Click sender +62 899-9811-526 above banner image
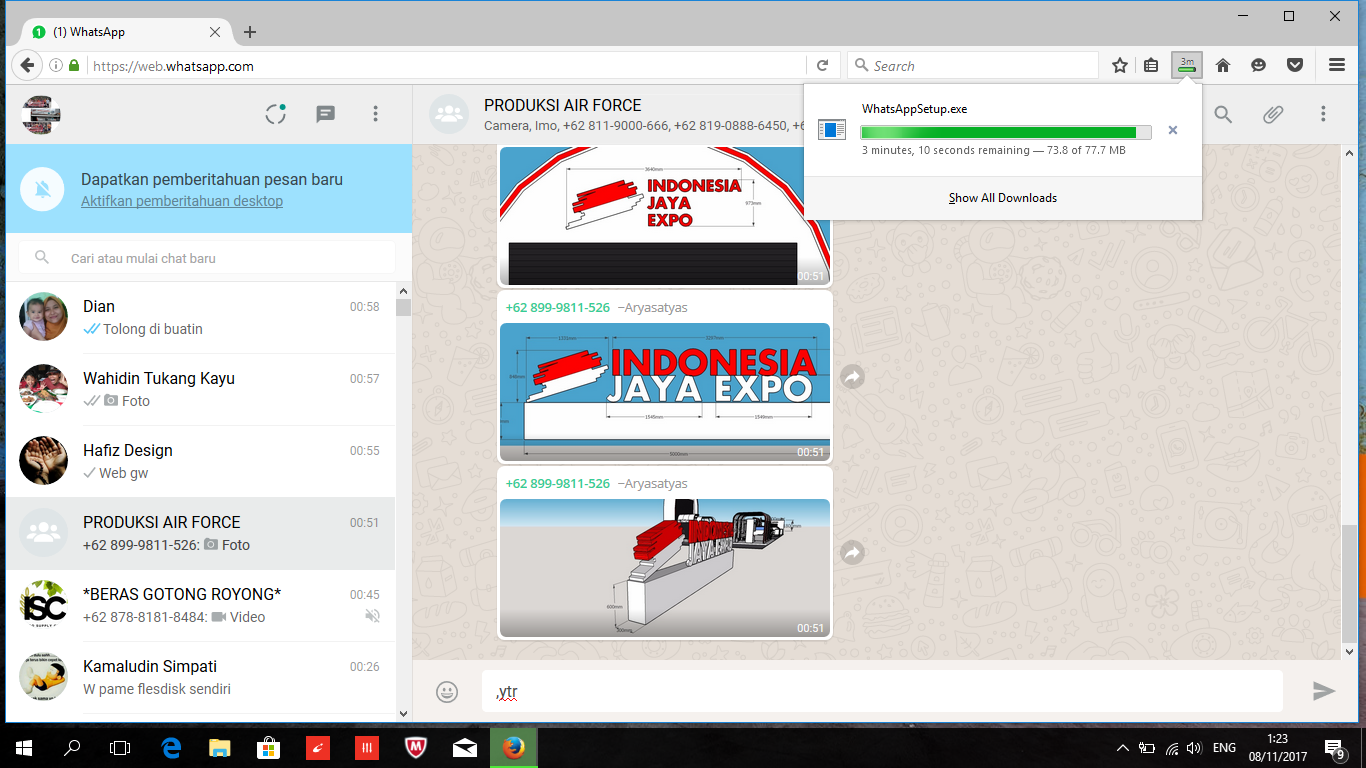Viewport: 1366px width, 768px height. tap(558, 308)
